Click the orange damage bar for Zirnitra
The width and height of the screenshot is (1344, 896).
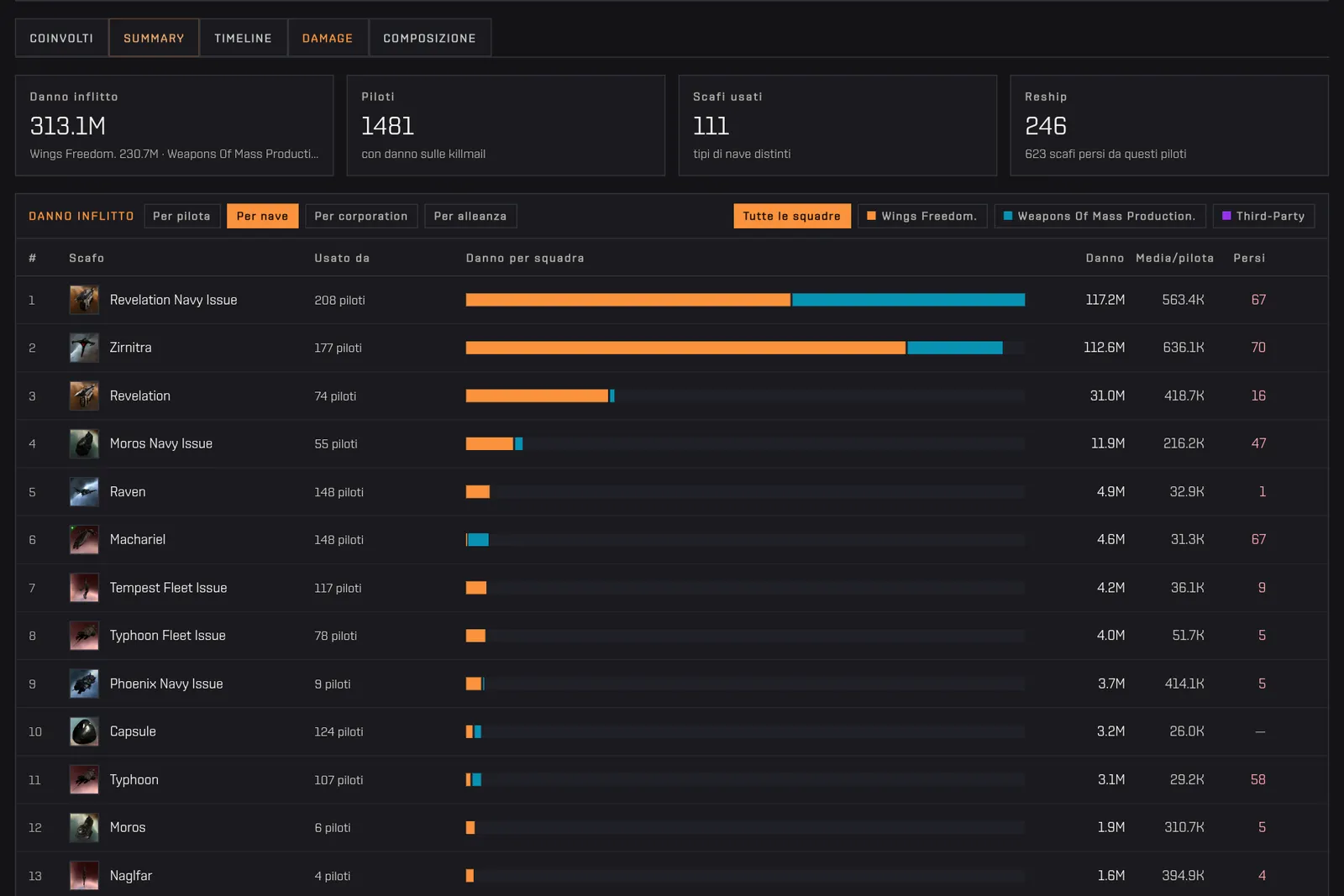tap(685, 348)
